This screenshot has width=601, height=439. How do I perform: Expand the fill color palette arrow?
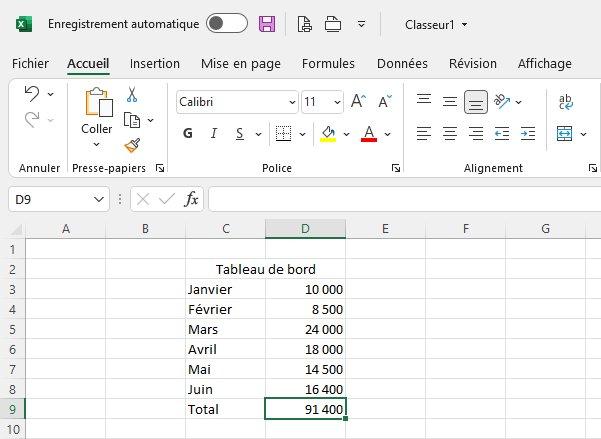click(x=346, y=134)
